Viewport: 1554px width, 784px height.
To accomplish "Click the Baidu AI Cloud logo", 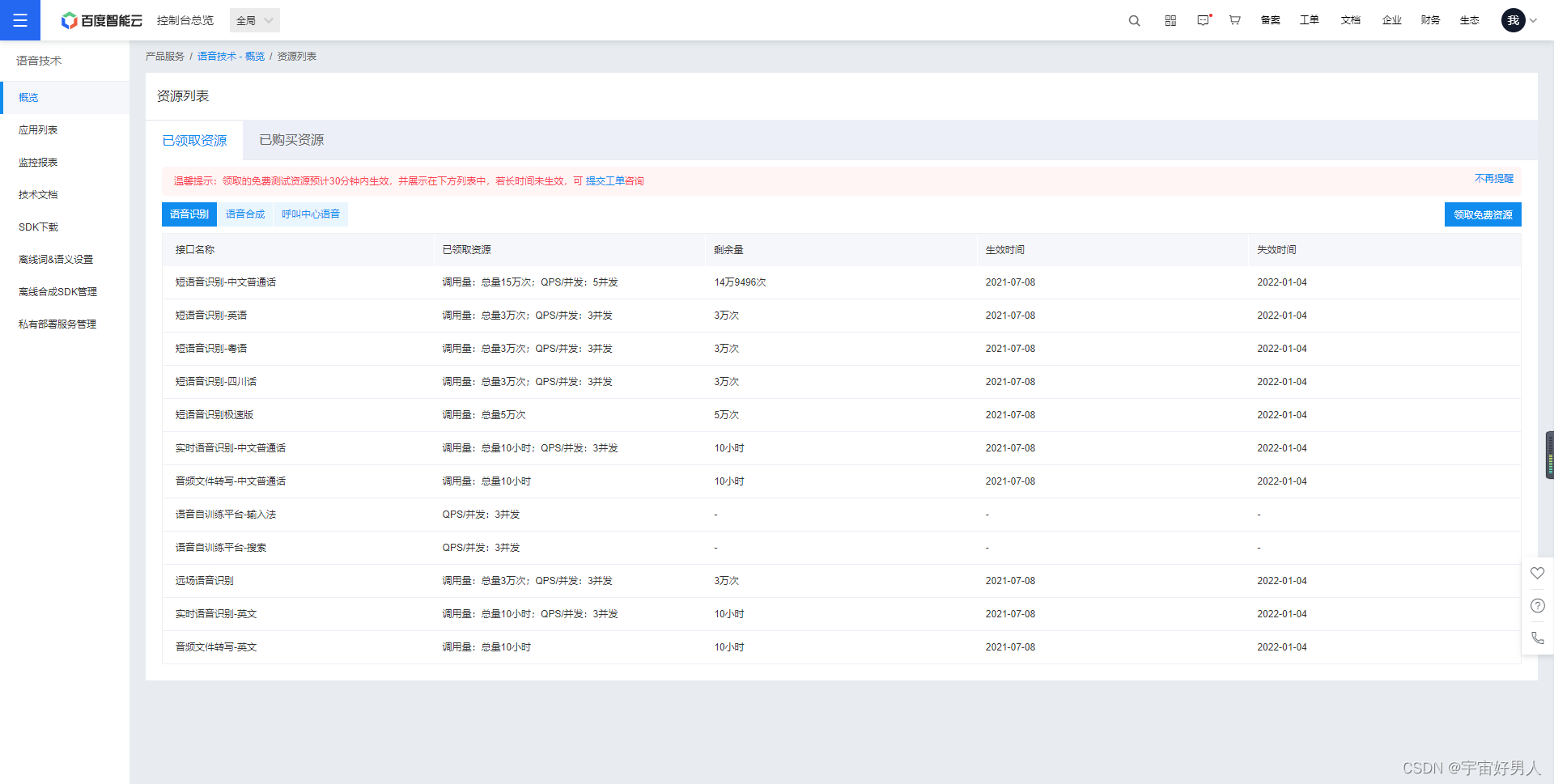I will pos(102,20).
